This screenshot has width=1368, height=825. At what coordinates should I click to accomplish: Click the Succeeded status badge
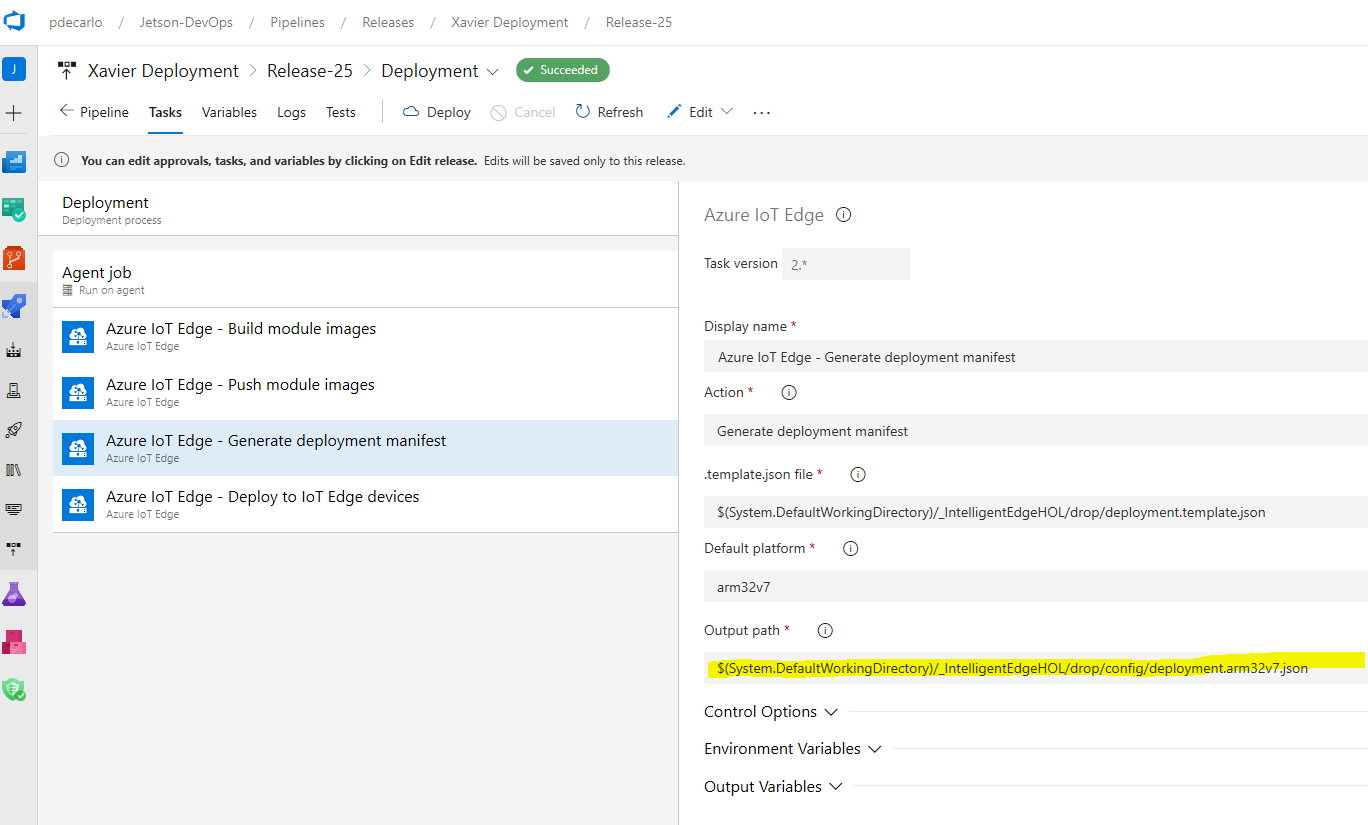click(562, 70)
